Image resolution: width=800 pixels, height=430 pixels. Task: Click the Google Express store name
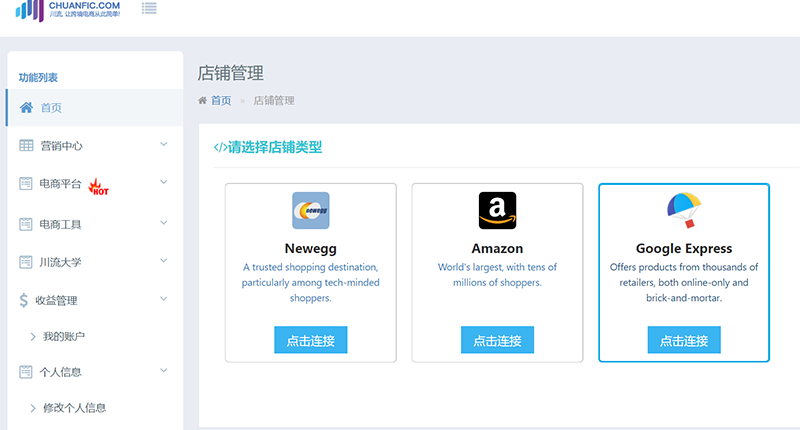[x=684, y=248]
